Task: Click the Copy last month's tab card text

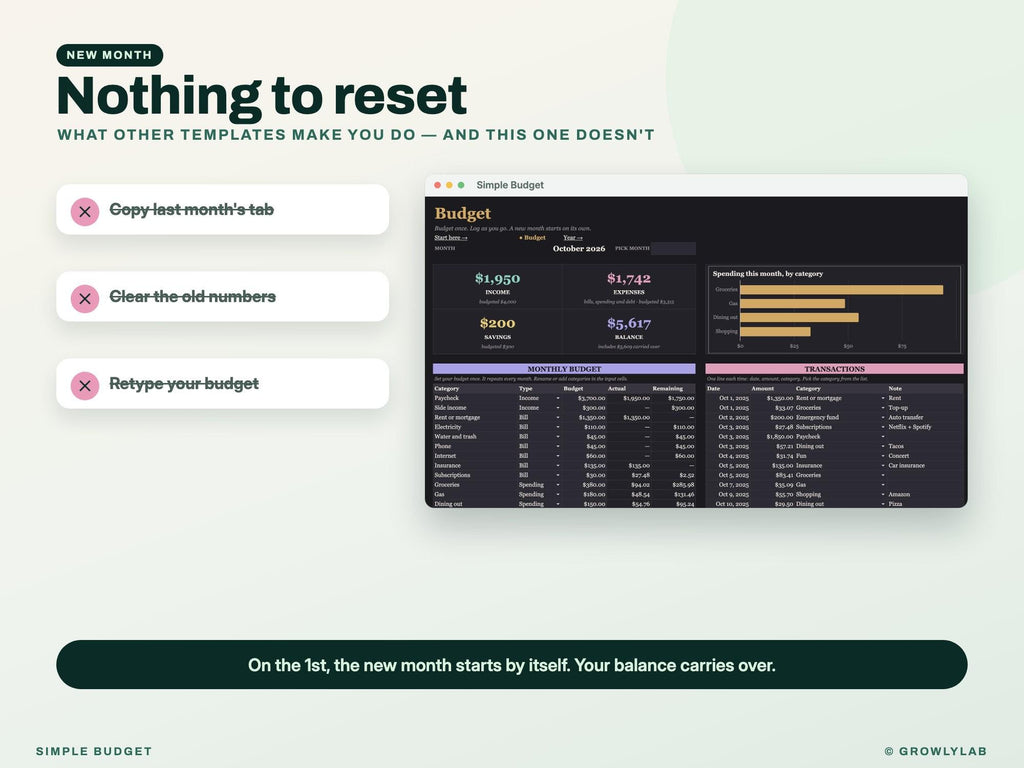Action: click(x=191, y=210)
